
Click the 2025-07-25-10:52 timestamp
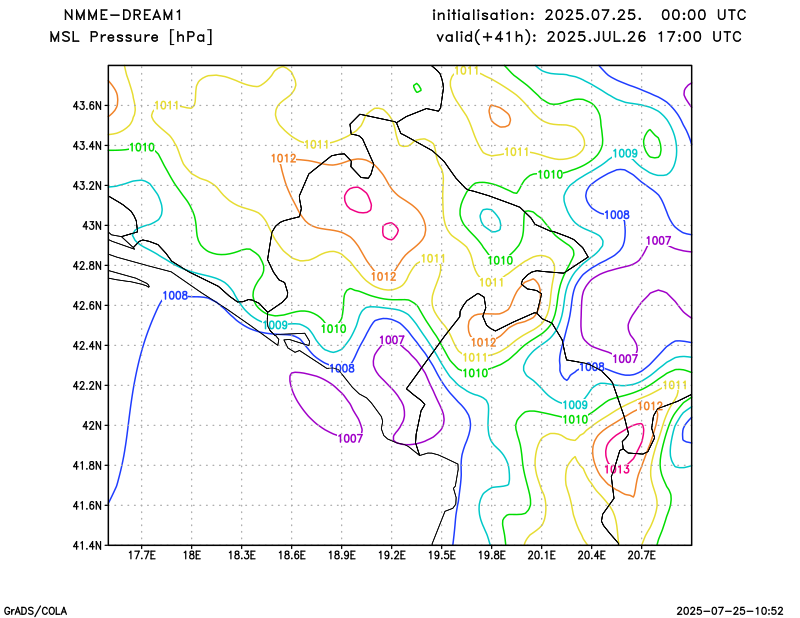click(730, 611)
